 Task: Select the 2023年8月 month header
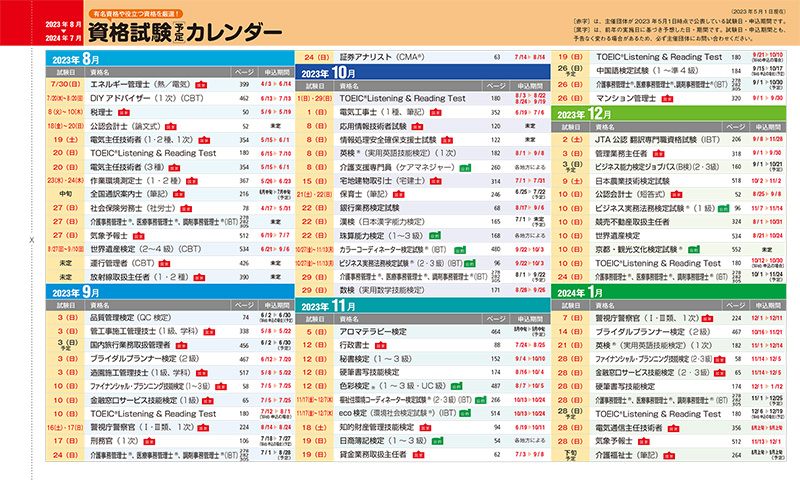click(170, 58)
